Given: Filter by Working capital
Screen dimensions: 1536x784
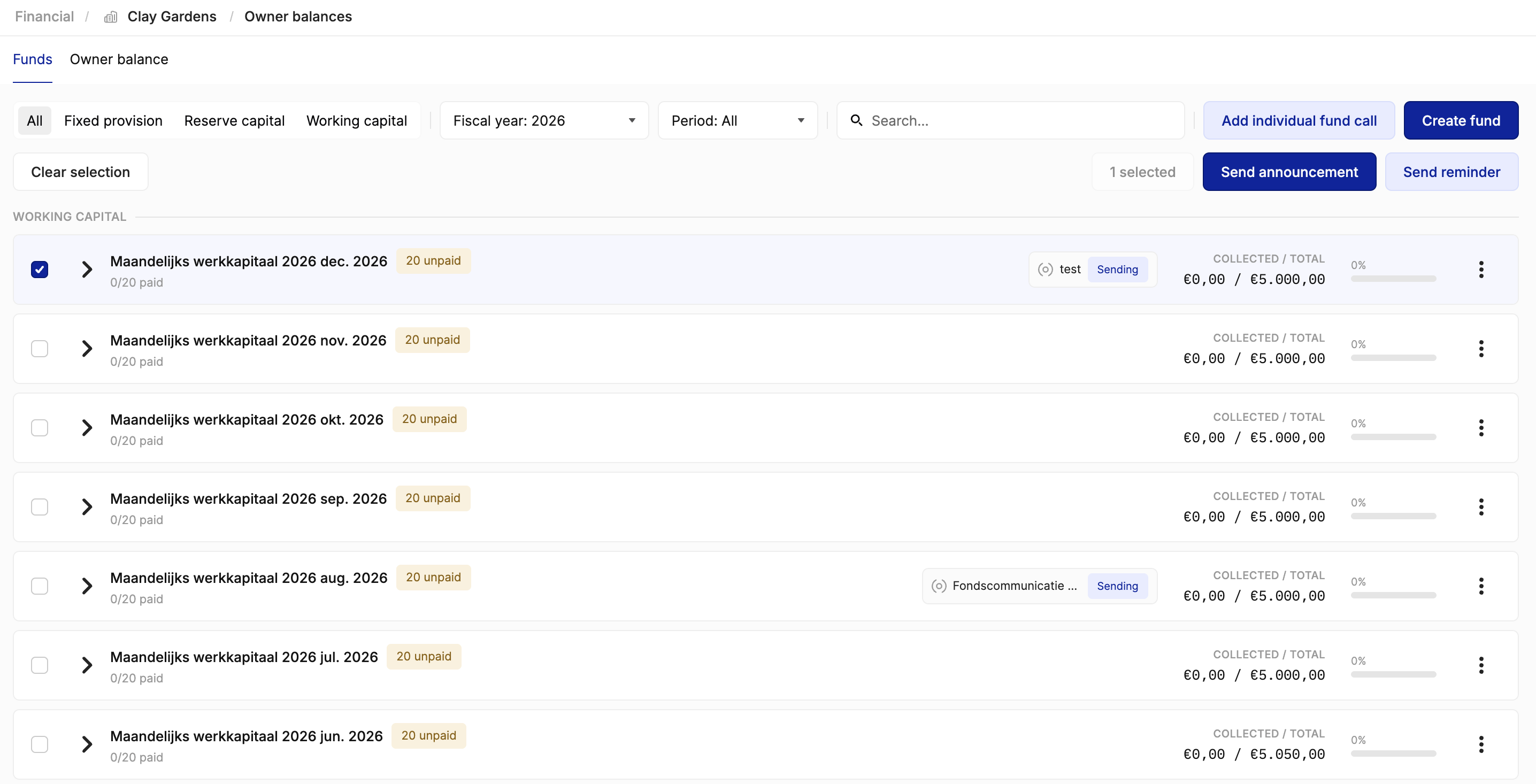Looking at the screenshot, I should click(357, 120).
